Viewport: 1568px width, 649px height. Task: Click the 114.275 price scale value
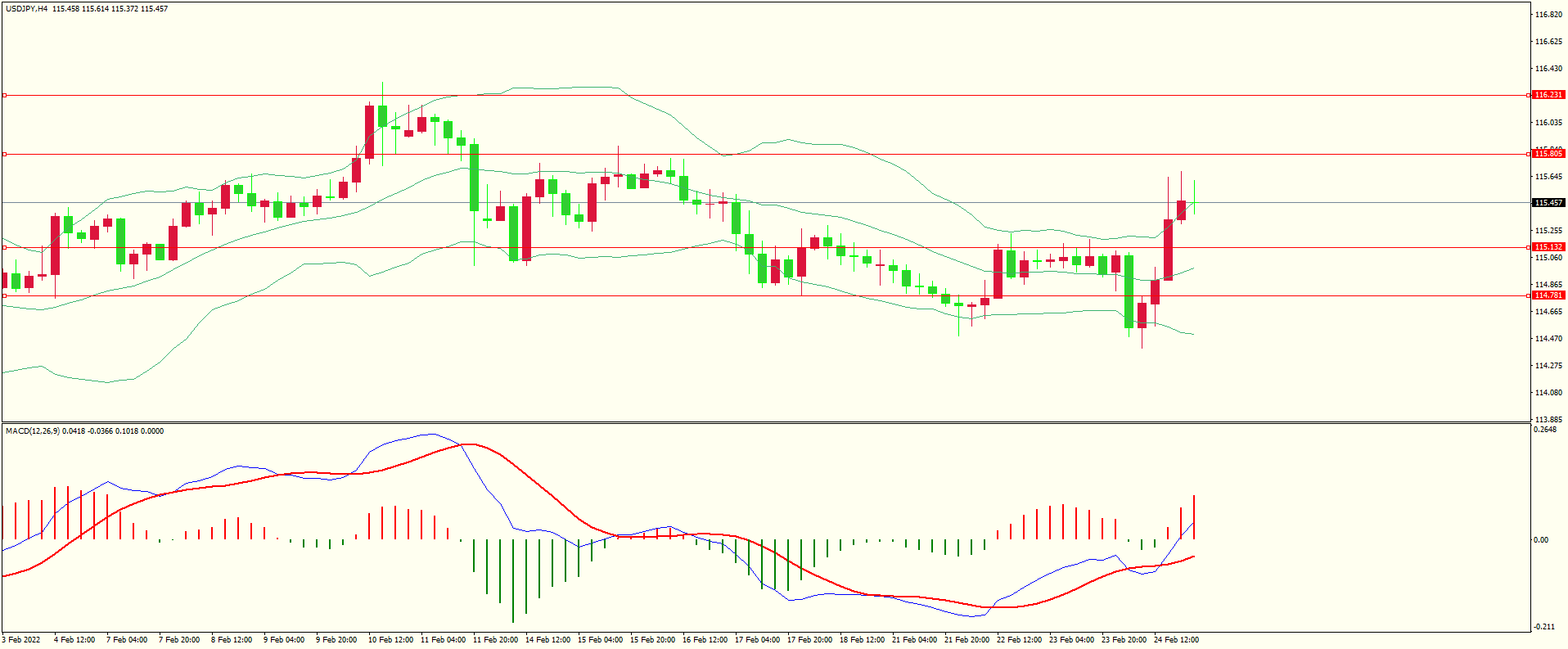pos(1548,366)
